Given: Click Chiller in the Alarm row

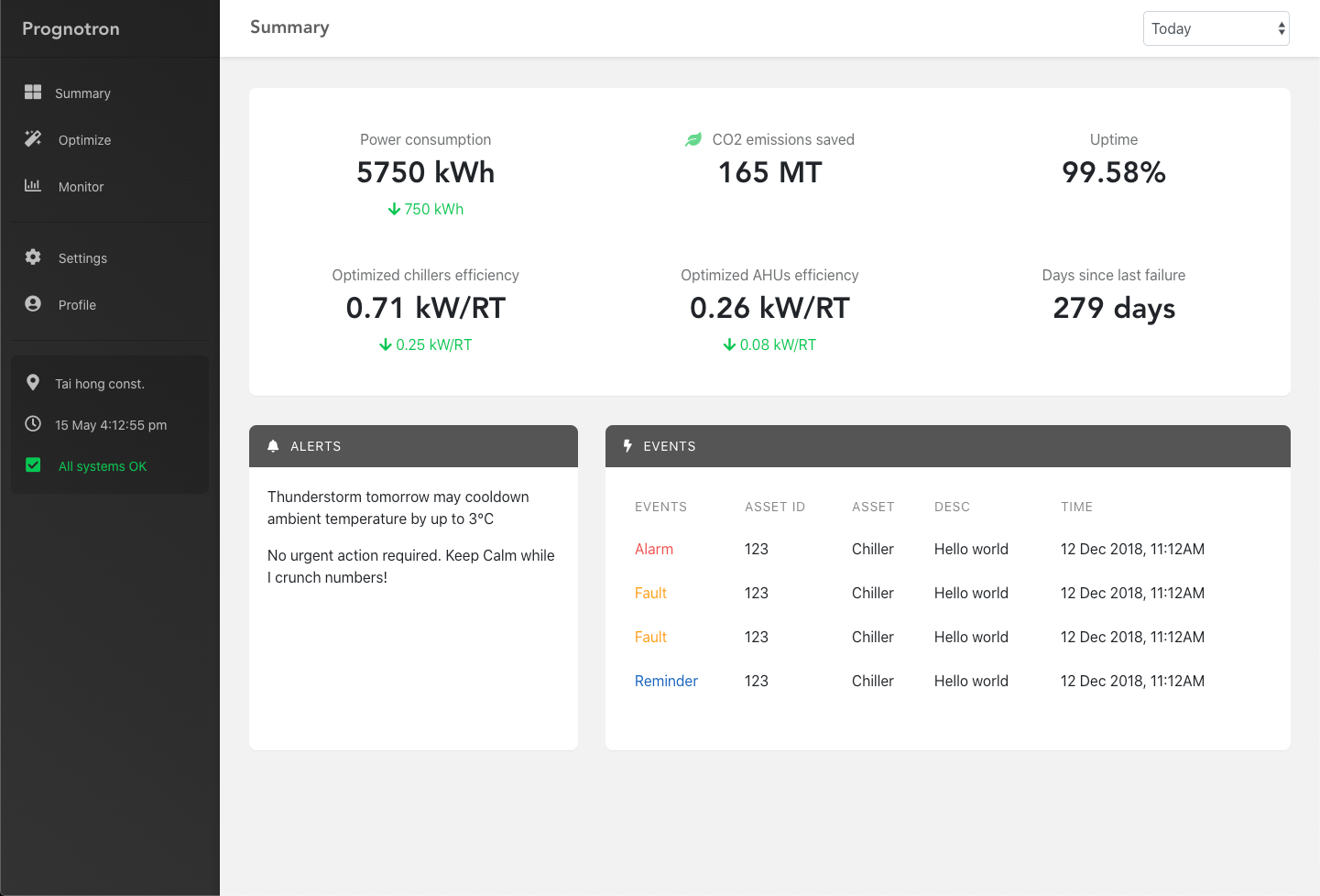Looking at the screenshot, I should coord(873,549).
